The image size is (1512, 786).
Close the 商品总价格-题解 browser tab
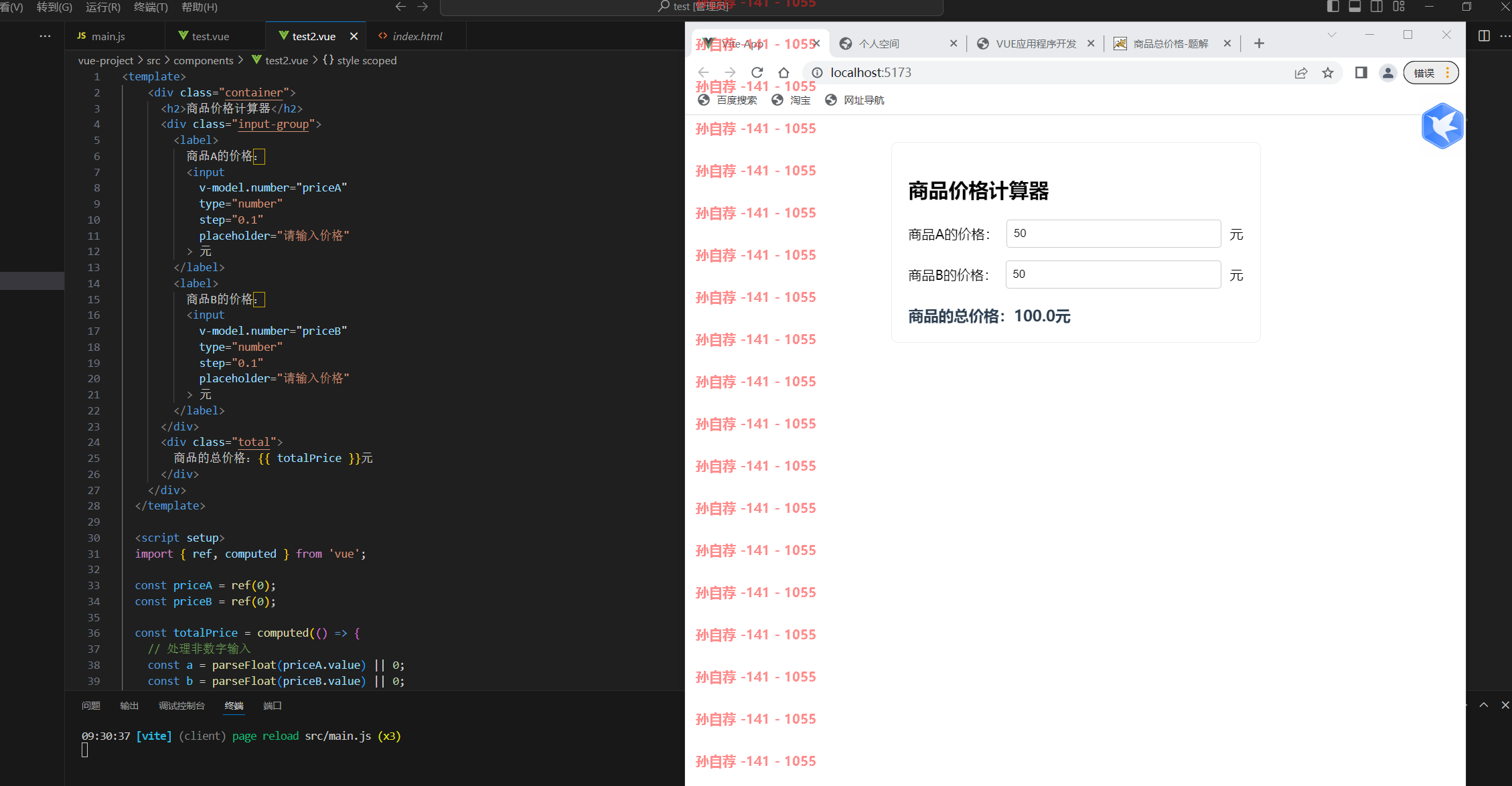(1227, 44)
